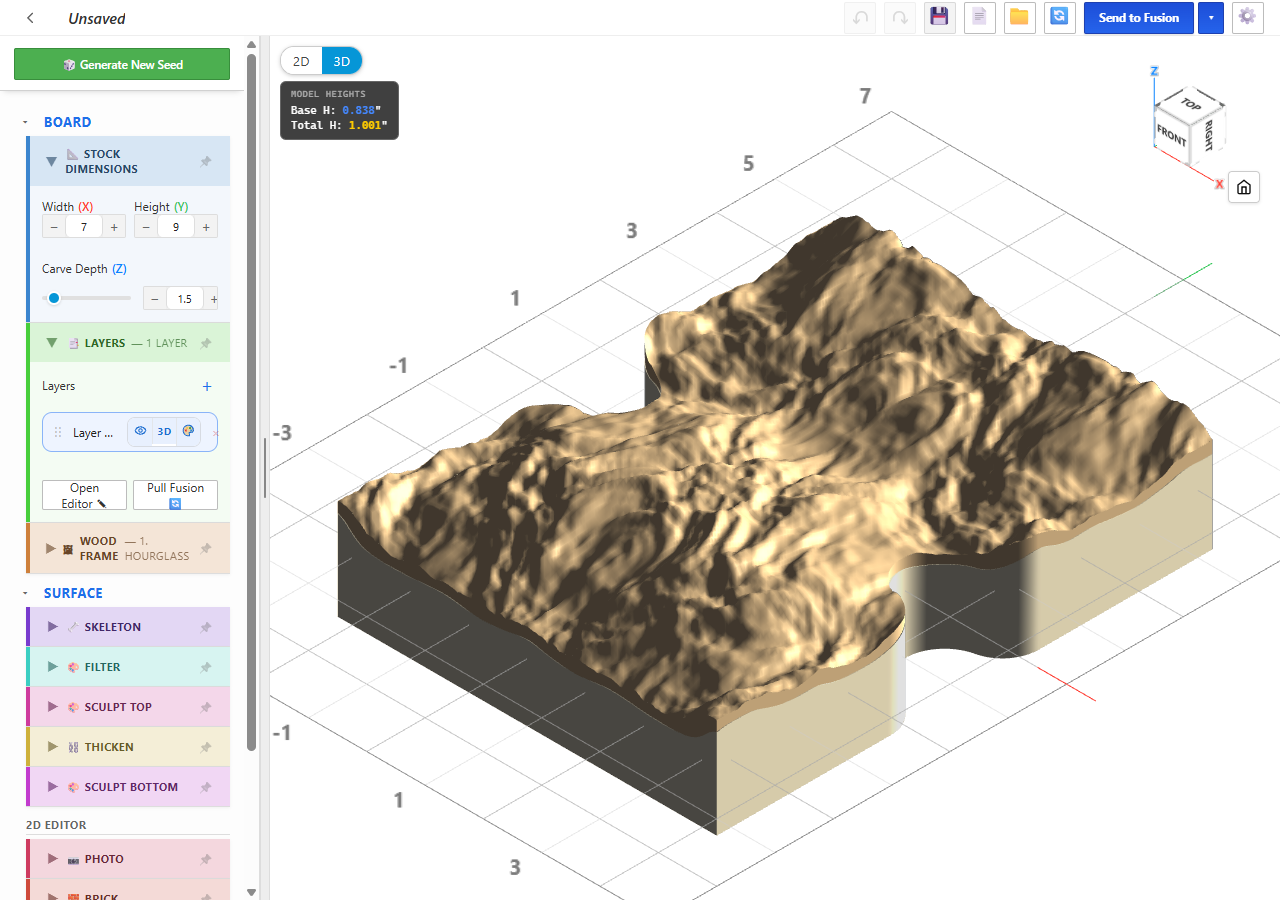Pin the Layers section
1280x900 pixels.
205,343
